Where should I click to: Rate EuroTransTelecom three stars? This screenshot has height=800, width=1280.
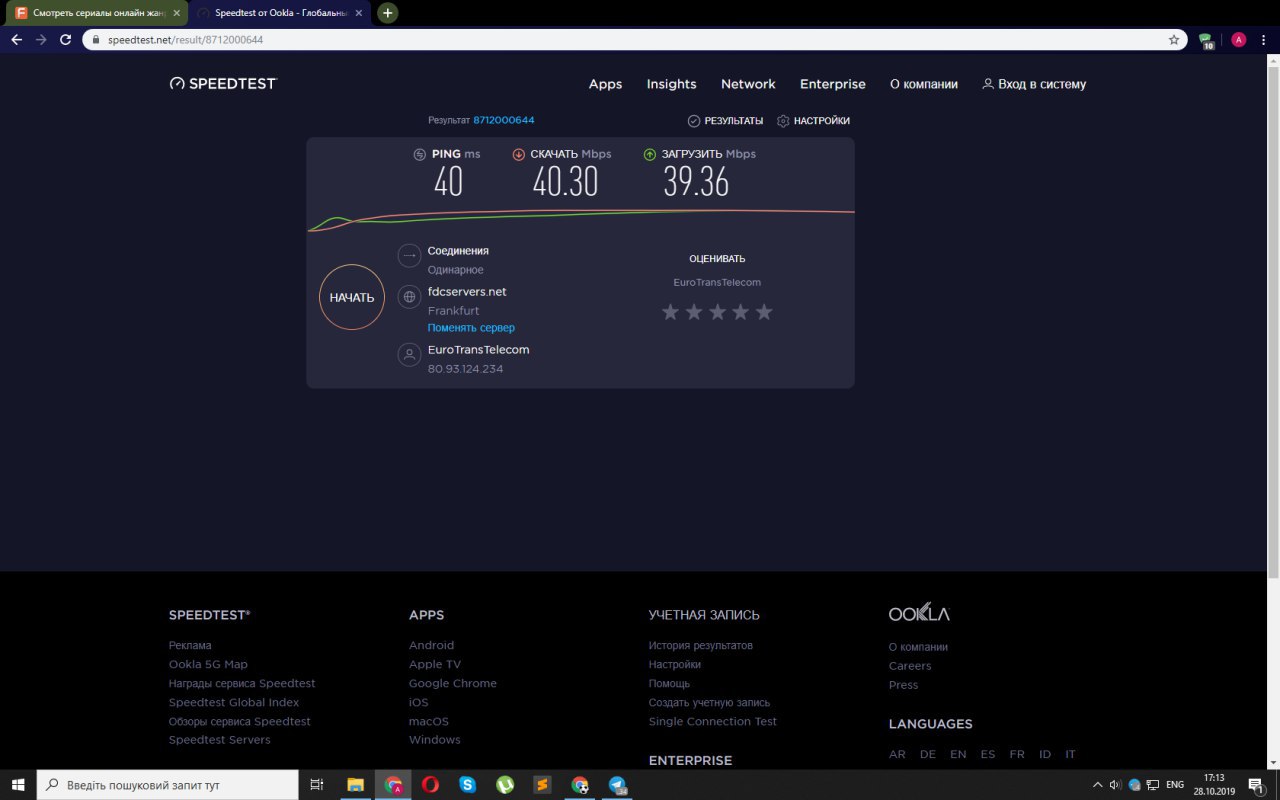717,312
